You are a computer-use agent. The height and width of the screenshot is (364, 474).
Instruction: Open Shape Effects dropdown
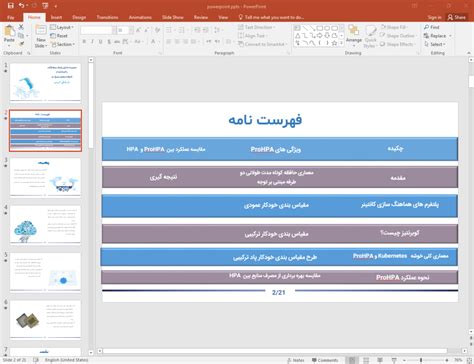(398, 44)
